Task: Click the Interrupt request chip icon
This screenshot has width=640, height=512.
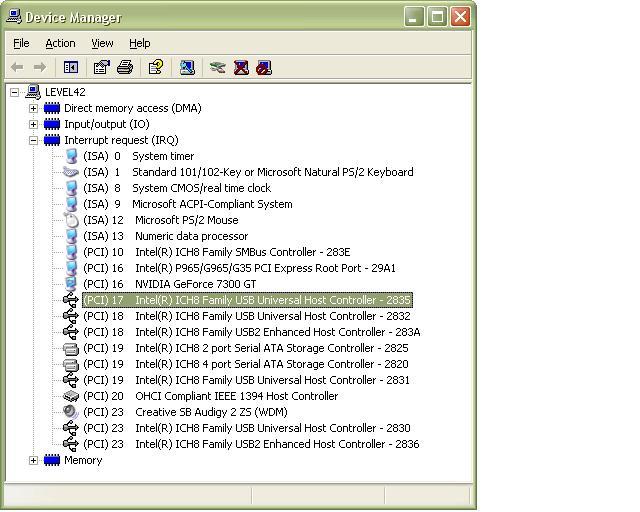Action: (52, 140)
